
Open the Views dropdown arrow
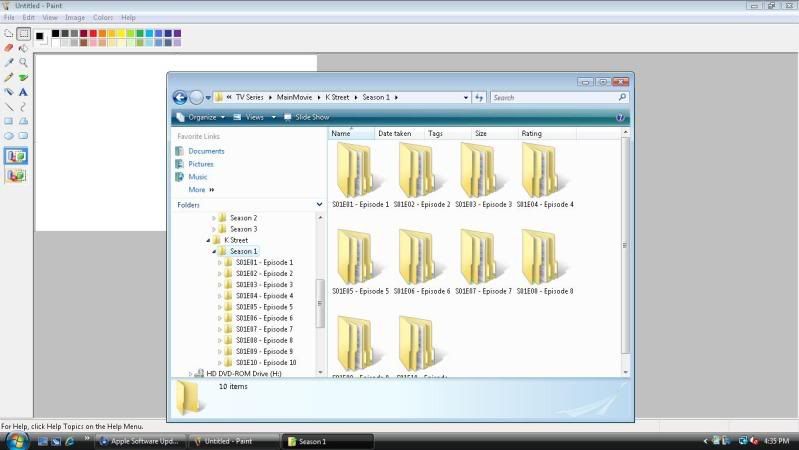274,117
